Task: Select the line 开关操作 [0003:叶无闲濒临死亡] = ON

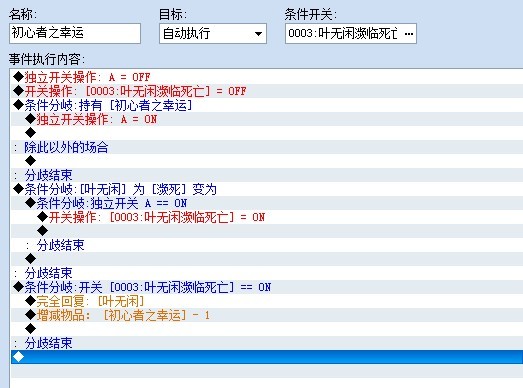Action: coord(267,217)
